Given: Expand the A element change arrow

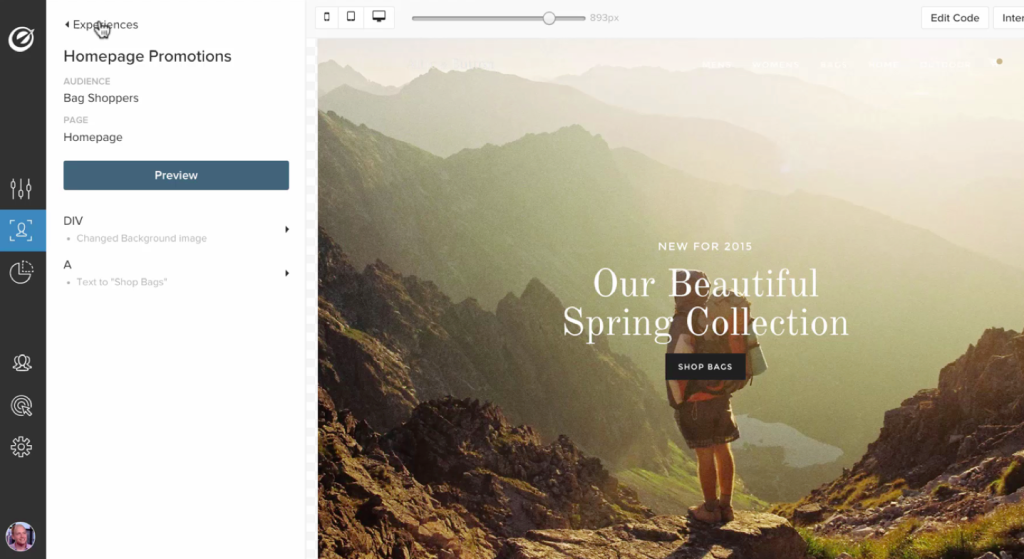Looking at the screenshot, I should coord(287,273).
